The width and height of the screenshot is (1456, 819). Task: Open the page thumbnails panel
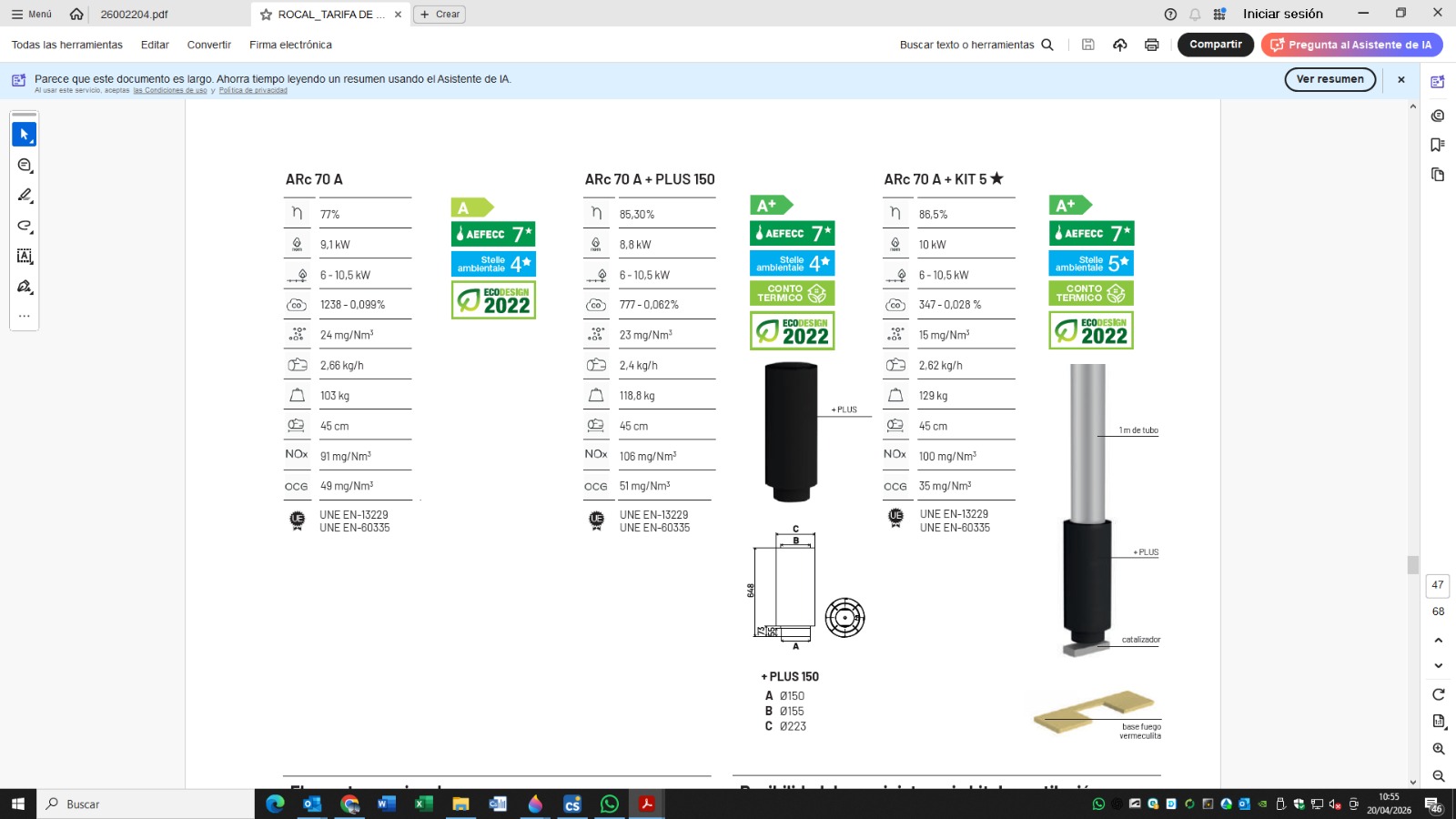point(1438,174)
